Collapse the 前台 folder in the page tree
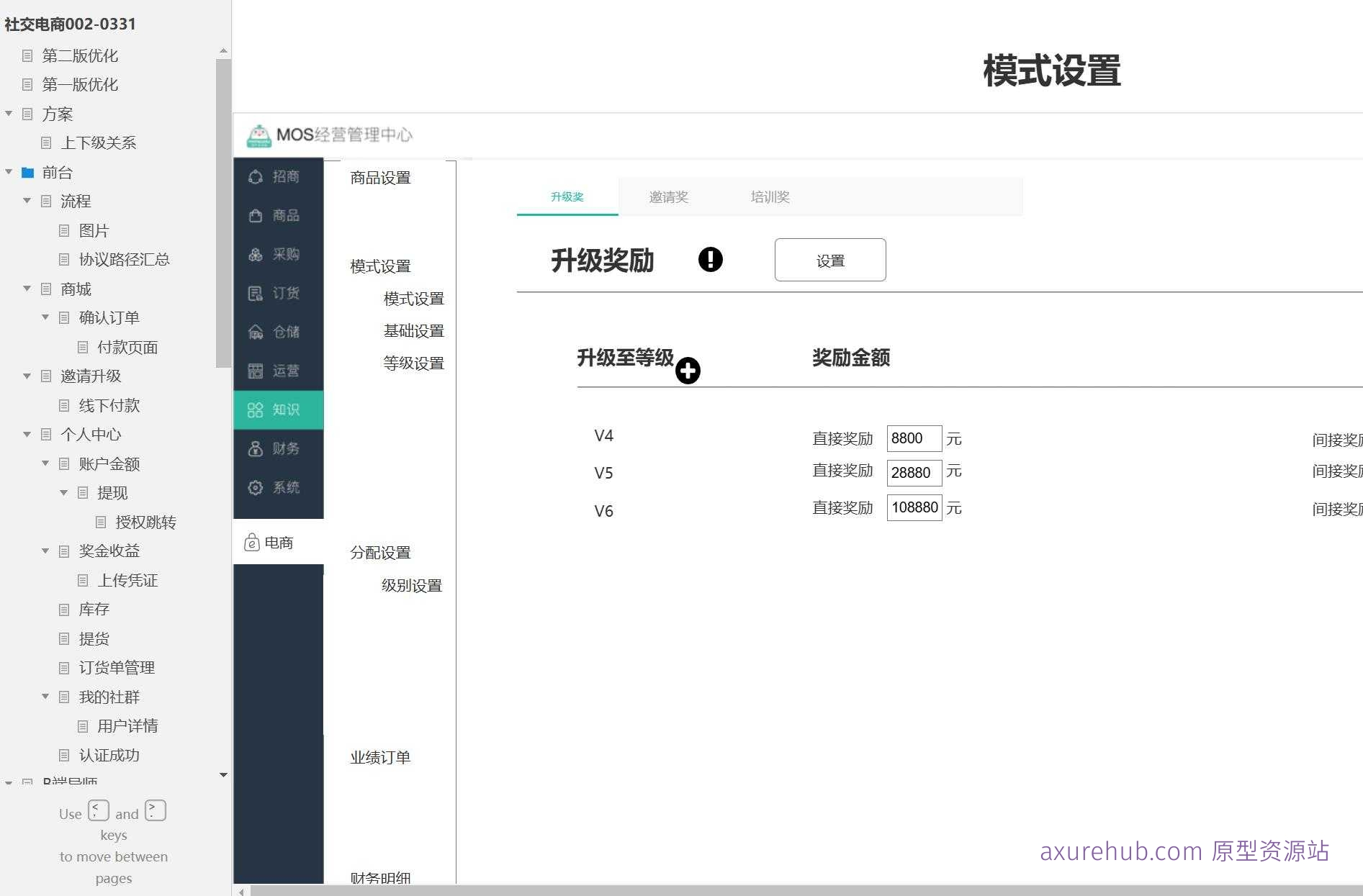Image resolution: width=1363 pixels, height=896 pixels. [x=9, y=172]
